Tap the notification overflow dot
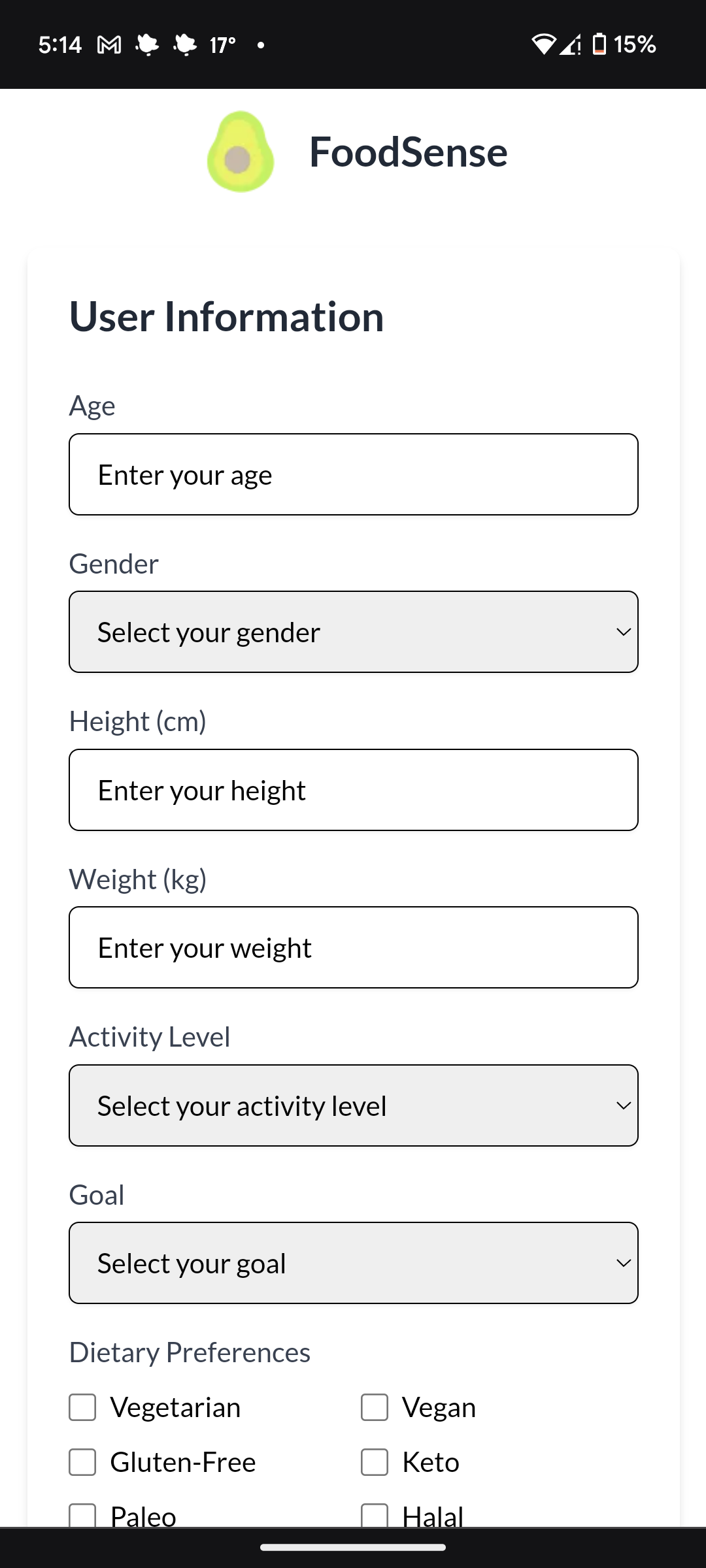 coord(261,45)
